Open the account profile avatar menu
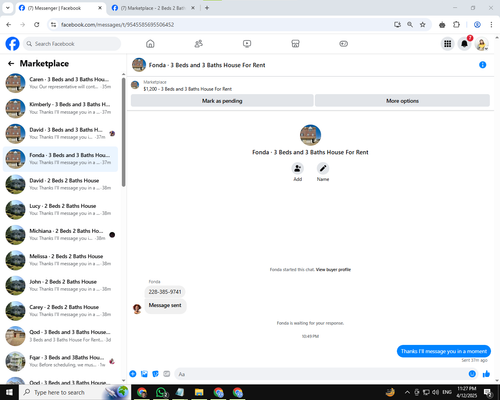Viewport: 500px width, 400px height. [x=482, y=44]
